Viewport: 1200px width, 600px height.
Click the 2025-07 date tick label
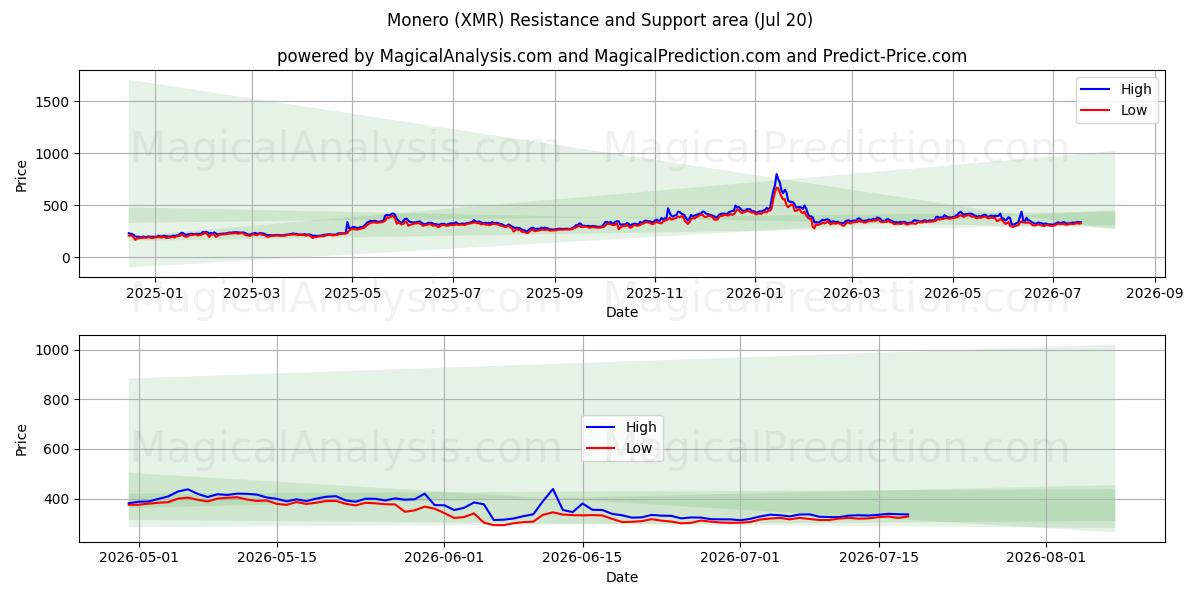452,294
